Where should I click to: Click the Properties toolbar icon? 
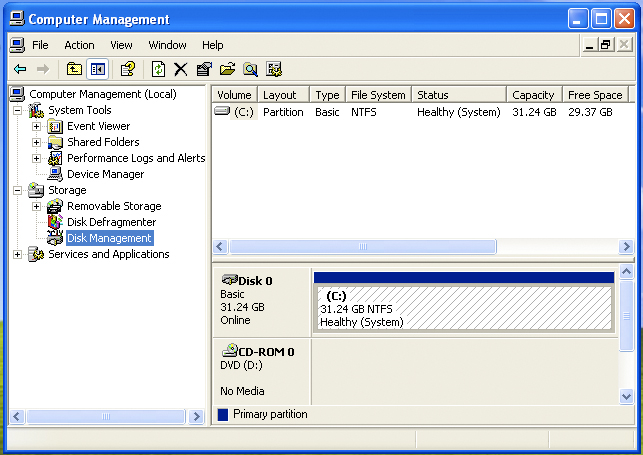[x=204, y=69]
